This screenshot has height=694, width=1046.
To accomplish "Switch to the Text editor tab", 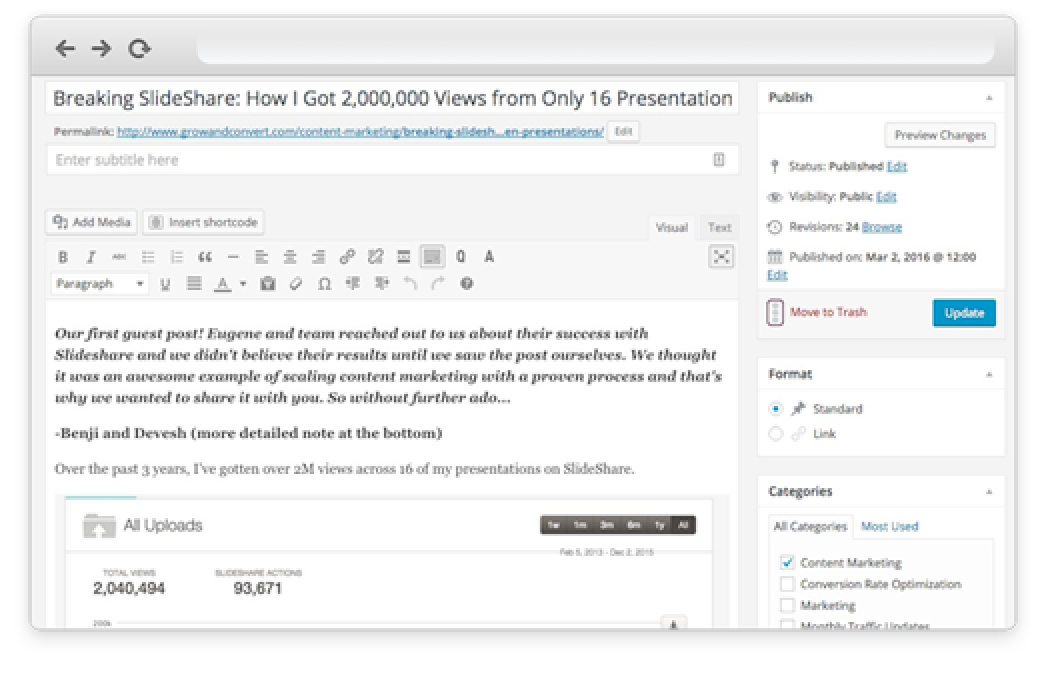I will pos(719,228).
